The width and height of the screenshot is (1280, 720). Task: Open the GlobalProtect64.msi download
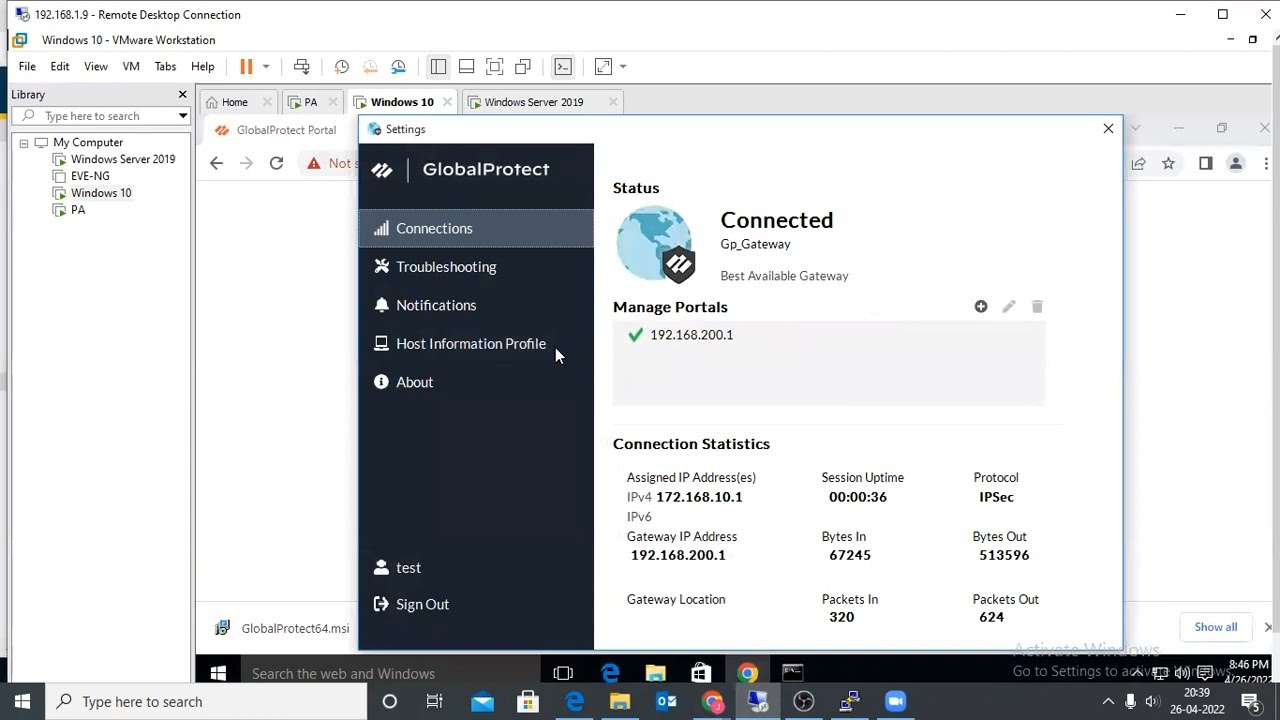(283, 628)
